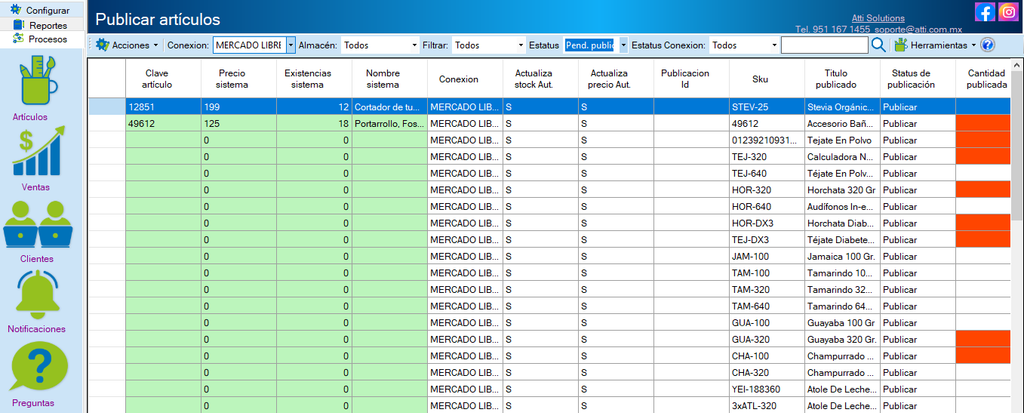Open the Instagram page icon
1024x413 pixels.
[1008, 12]
